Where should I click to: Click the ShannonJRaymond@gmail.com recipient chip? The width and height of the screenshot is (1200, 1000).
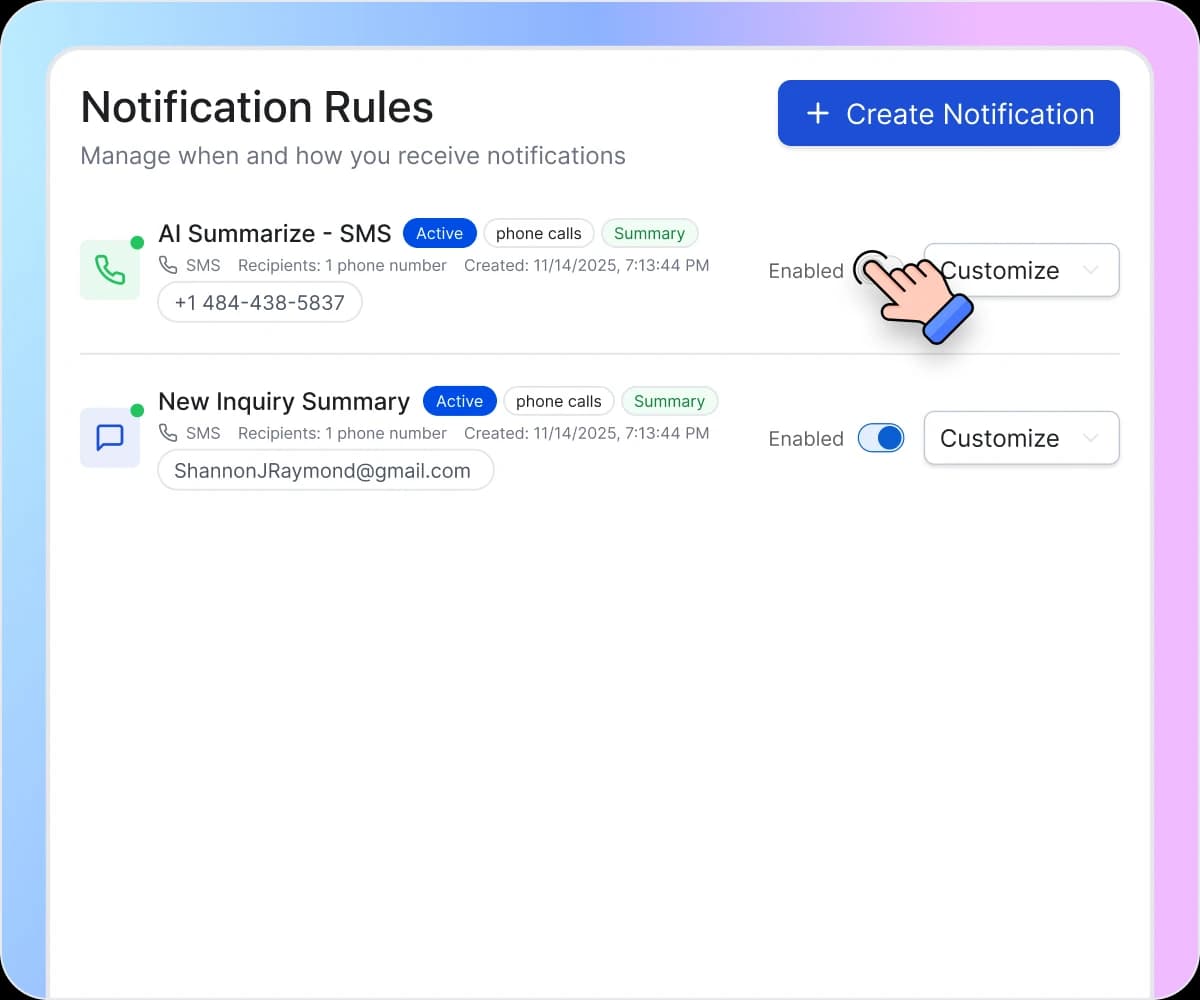click(x=325, y=470)
